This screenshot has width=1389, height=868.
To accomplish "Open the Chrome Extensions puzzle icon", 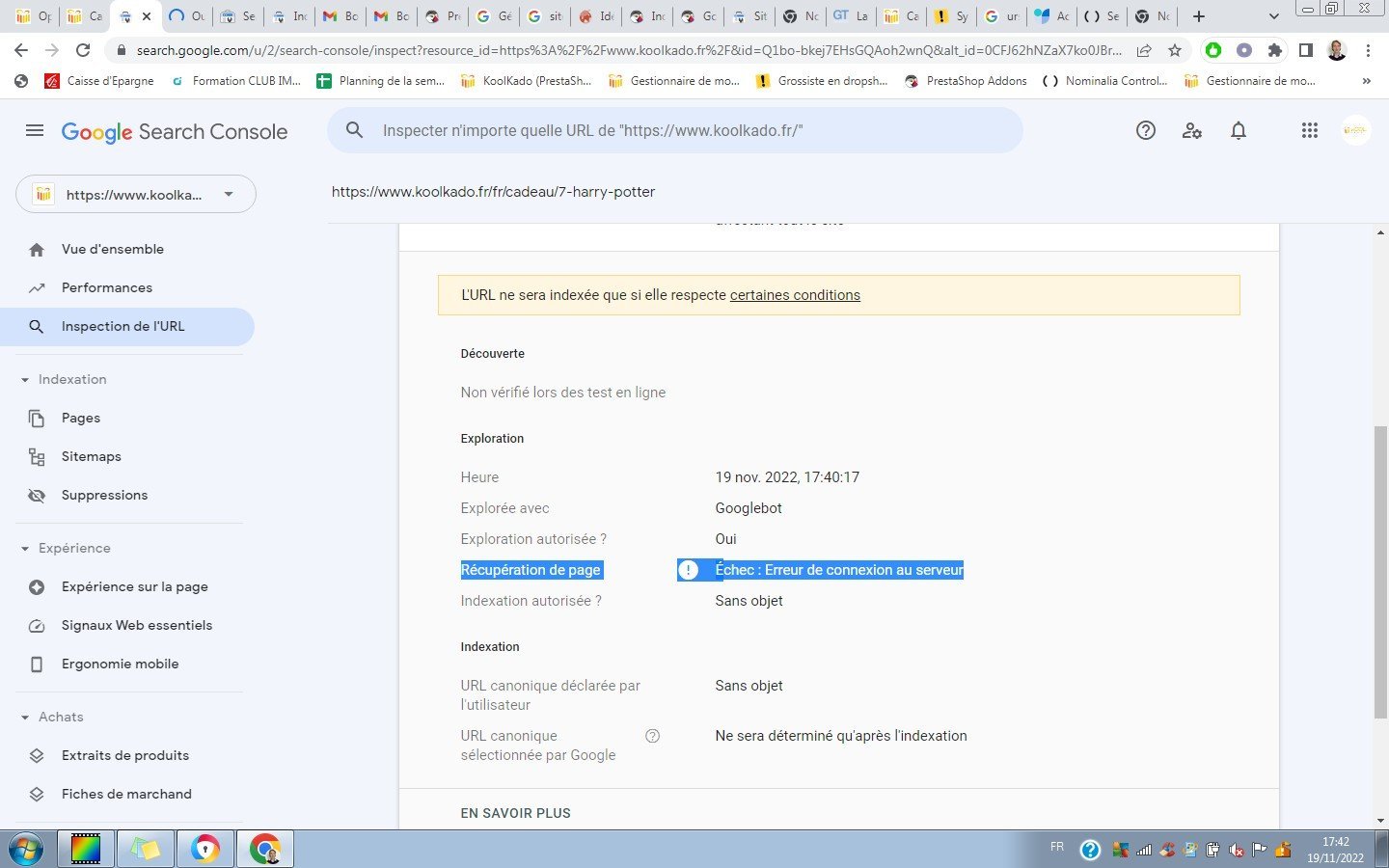I will tap(1275, 50).
